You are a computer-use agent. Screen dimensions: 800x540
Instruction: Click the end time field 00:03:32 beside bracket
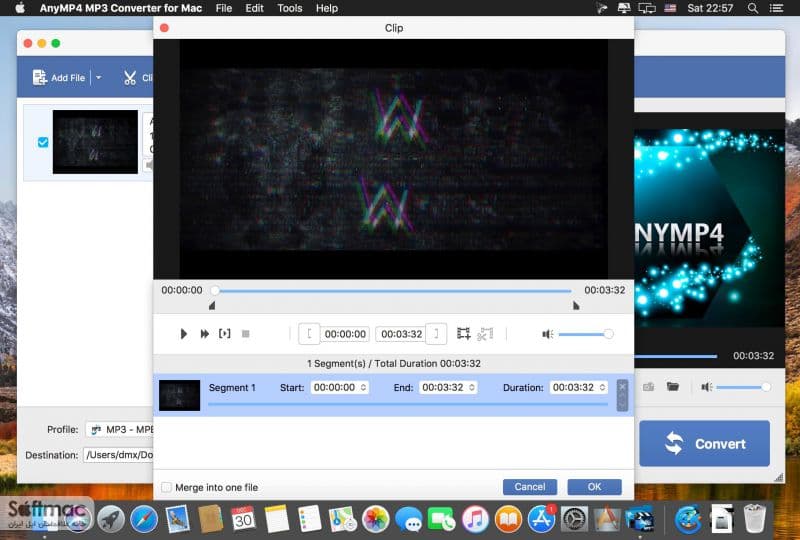402,334
